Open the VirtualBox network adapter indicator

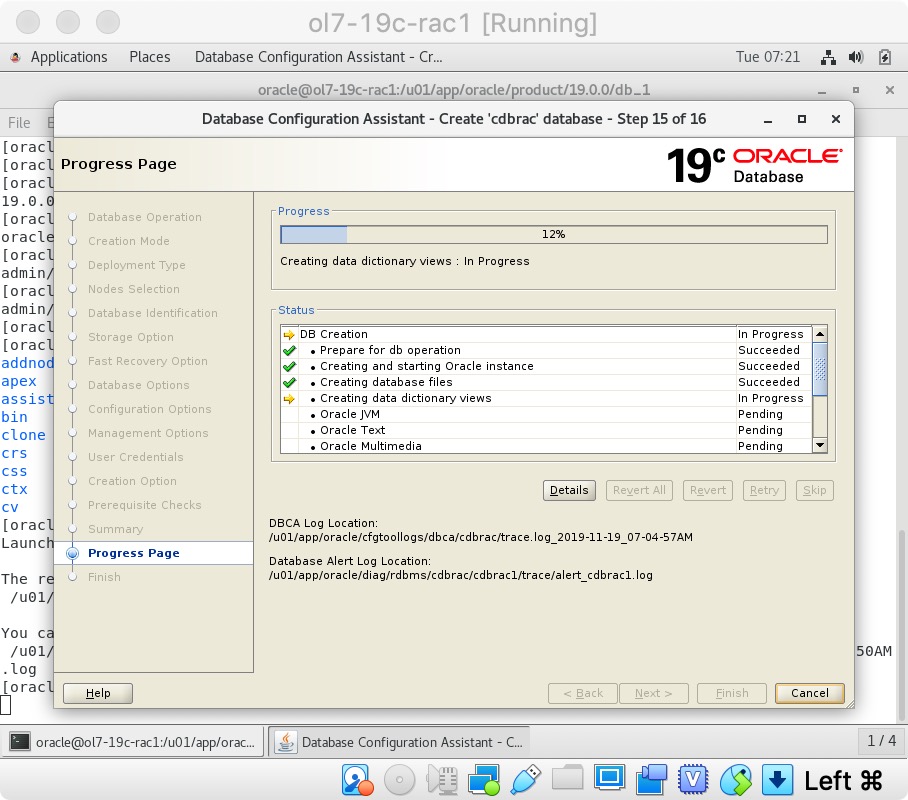[483, 779]
